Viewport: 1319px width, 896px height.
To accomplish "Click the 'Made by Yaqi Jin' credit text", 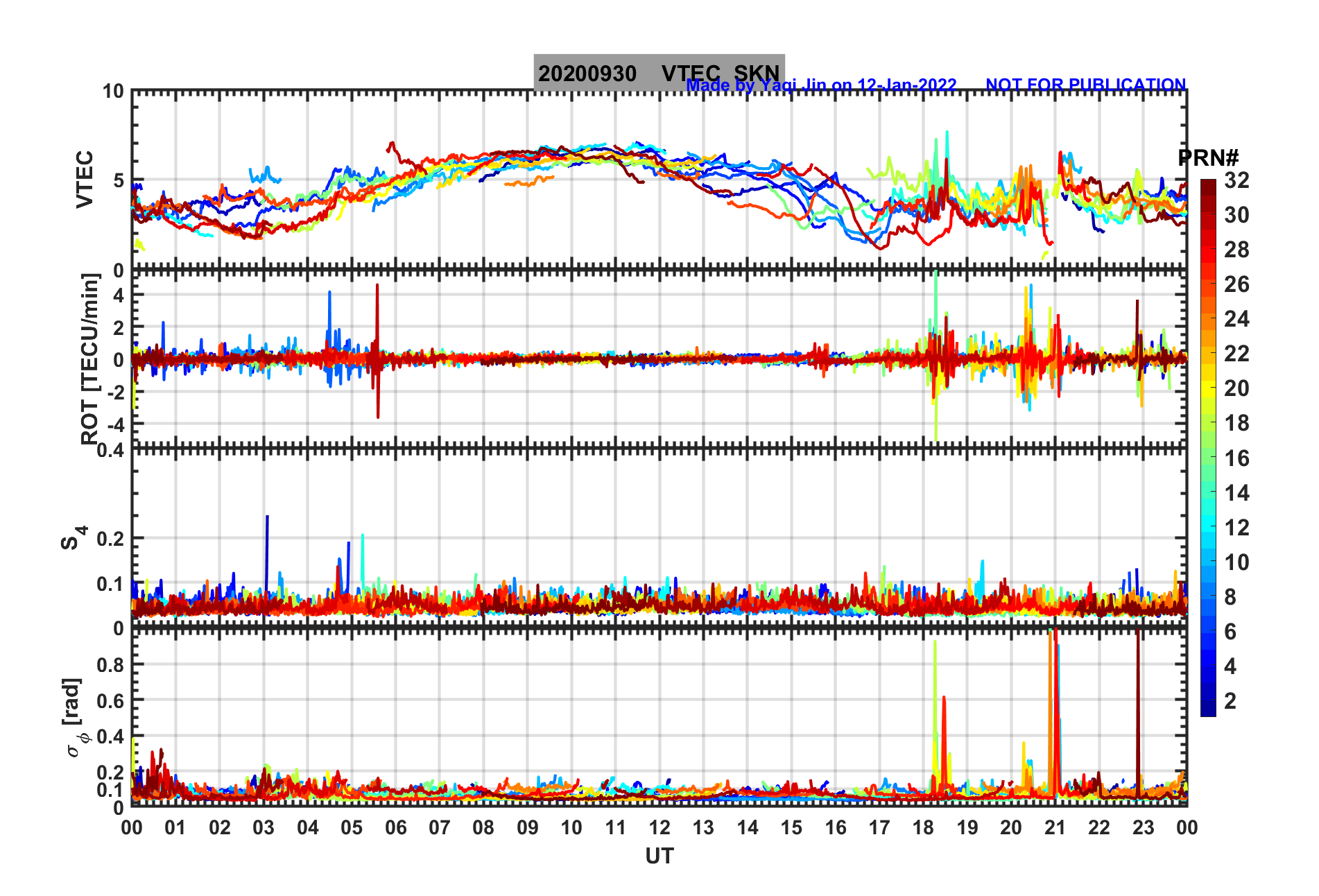I will pyautogui.click(x=821, y=85).
